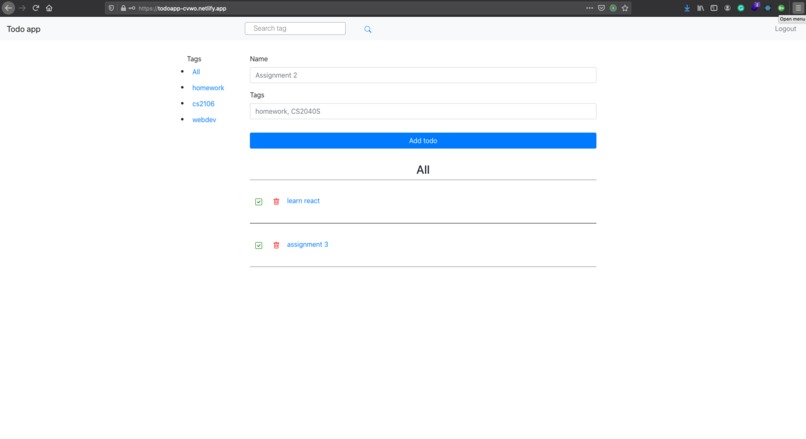Image resolution: width=806 pixels, height=439 pixels.
Task: Click the All list heading
Action: tap(423, 170)
